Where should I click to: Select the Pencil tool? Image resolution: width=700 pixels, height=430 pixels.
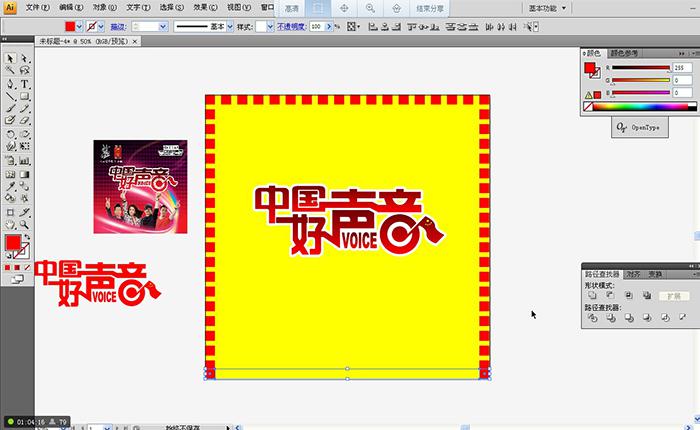pyautogui.click(x=25, y=109)
